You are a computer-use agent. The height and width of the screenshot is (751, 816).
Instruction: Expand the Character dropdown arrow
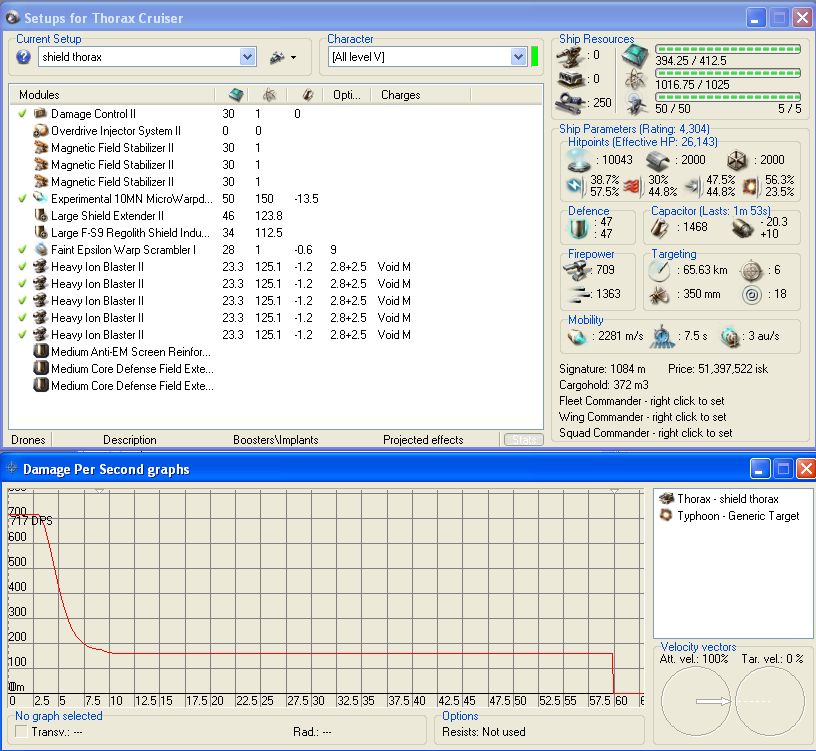(x=518, y=57)
